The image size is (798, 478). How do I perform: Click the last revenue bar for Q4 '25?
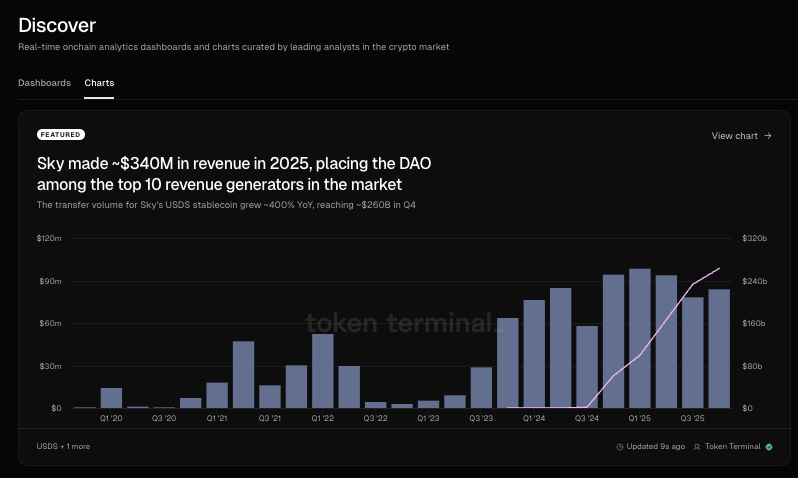[719, 349]
